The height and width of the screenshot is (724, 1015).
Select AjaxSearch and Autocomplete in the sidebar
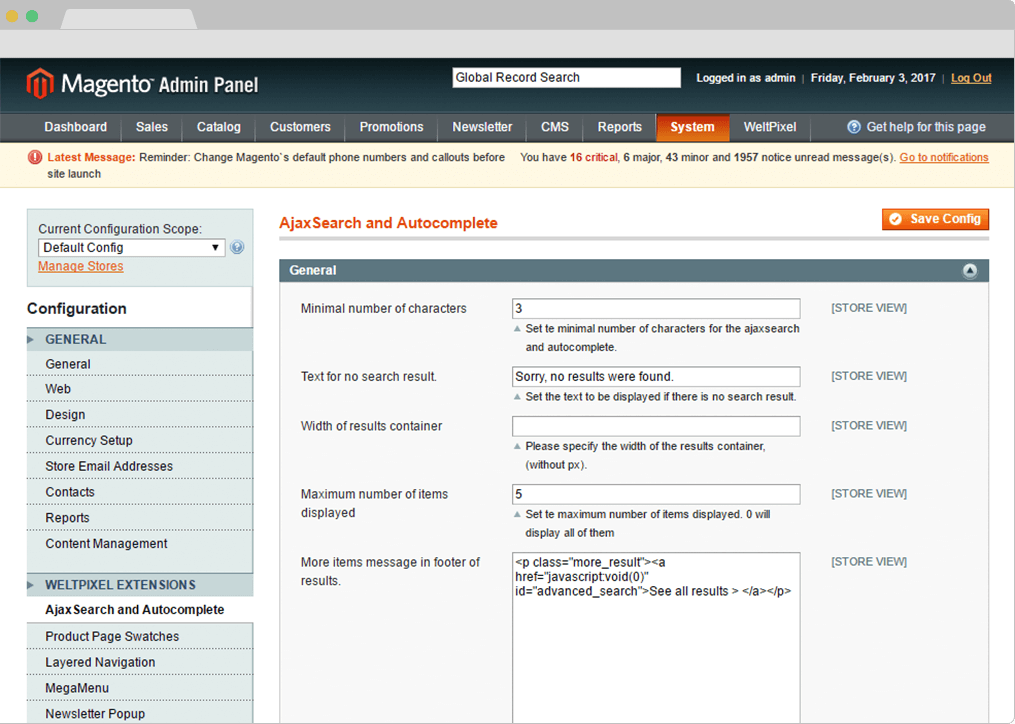click(x=140, y=609)
